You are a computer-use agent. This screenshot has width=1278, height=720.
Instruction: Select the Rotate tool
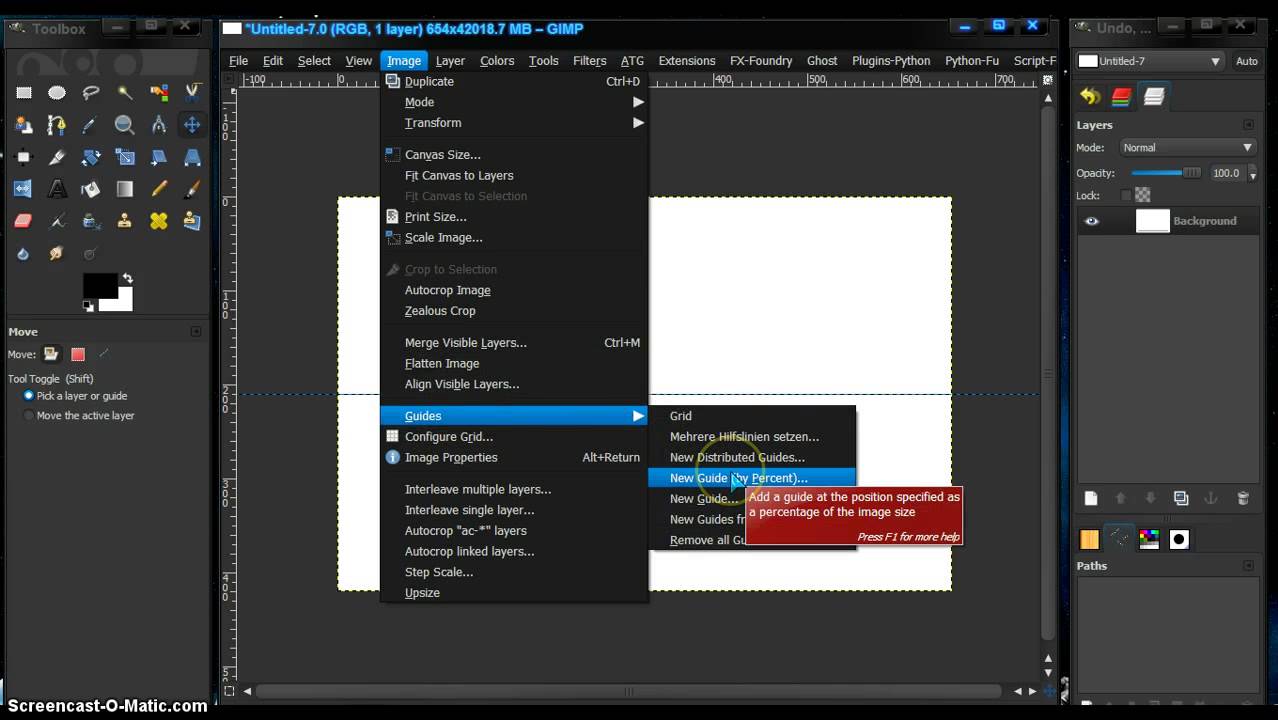(91, 157)
